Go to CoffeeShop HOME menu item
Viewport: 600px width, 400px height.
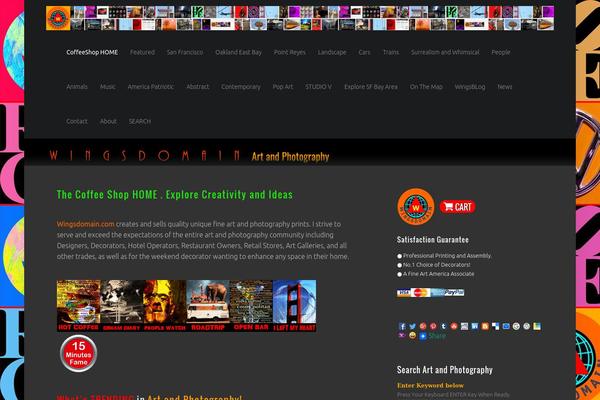[92, 52]
